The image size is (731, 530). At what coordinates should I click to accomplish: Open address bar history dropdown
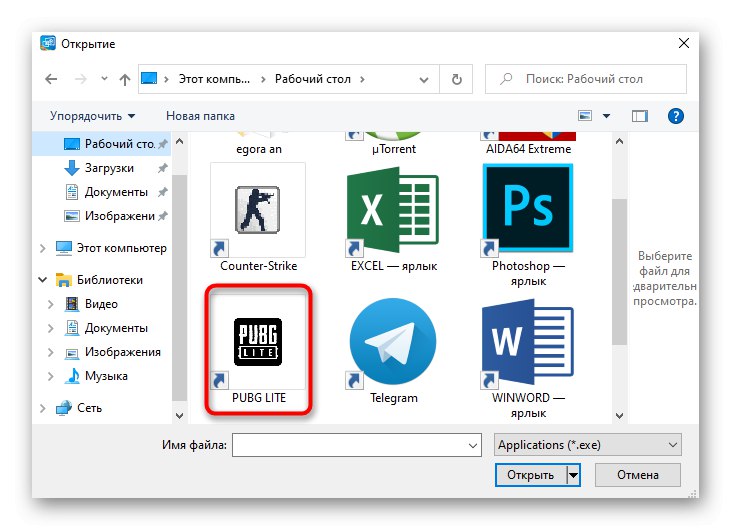pyautogui.click(x=424, y=80)
